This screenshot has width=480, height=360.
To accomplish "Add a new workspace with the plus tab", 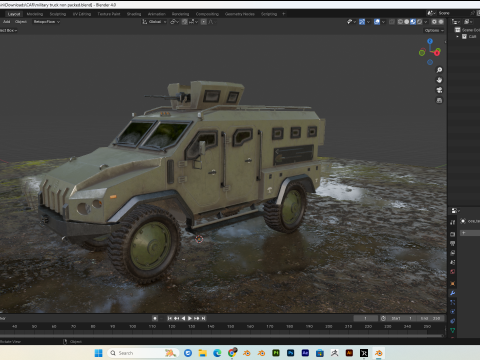I will pyautogui.click(x=284, y=14).
